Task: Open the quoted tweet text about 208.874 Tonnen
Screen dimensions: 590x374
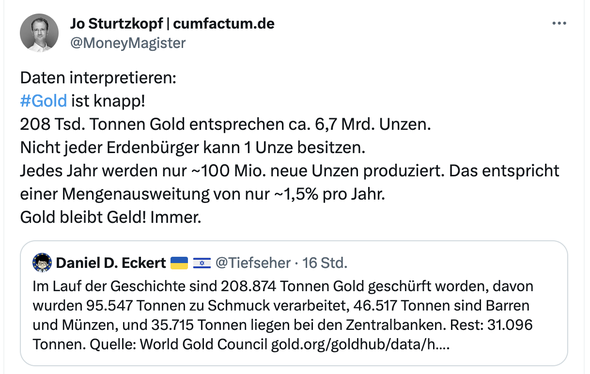Action: pyautogui.click(x=283, y=315)
